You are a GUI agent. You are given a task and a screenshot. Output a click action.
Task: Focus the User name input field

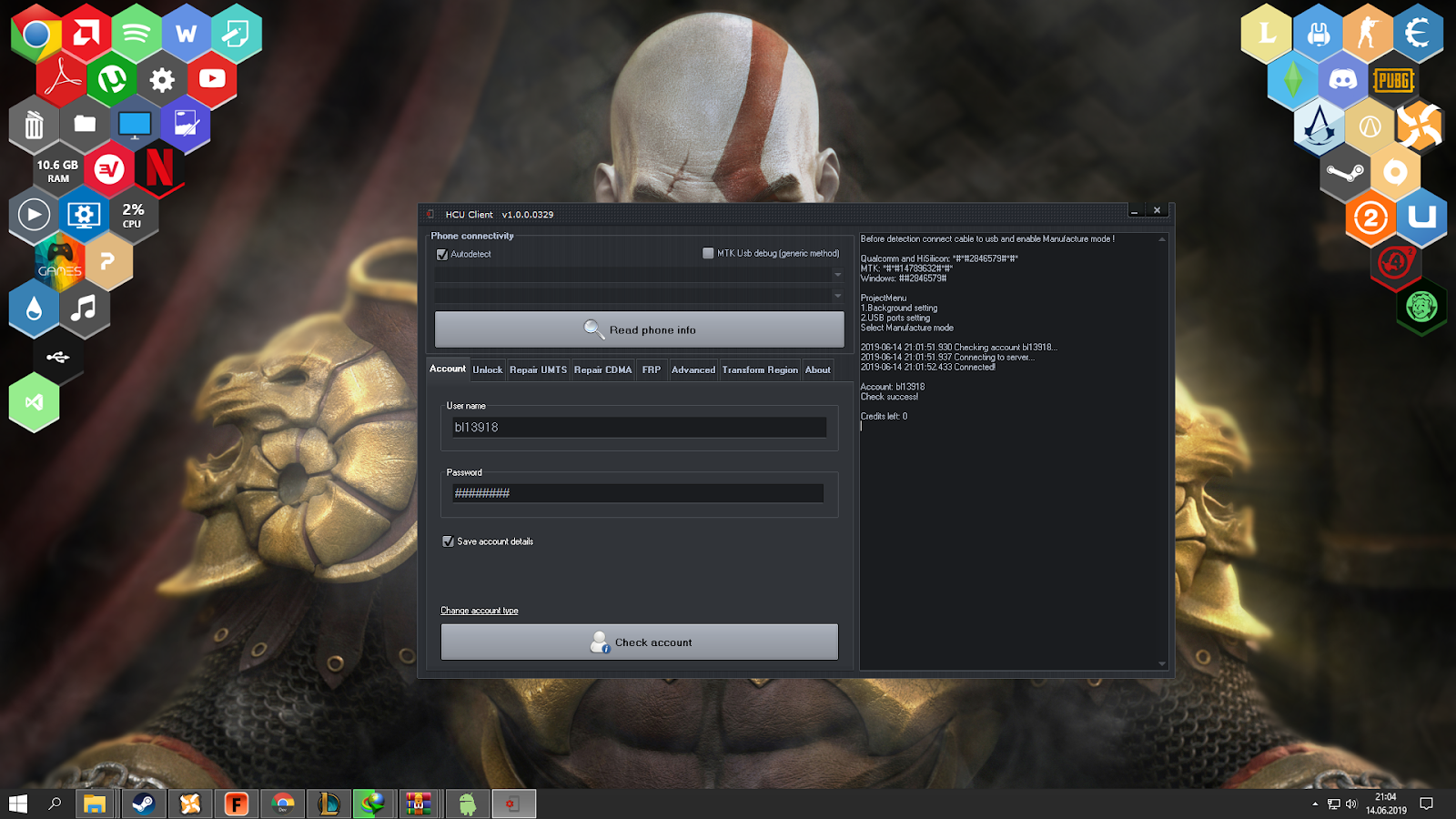click(x=640, y=427)
